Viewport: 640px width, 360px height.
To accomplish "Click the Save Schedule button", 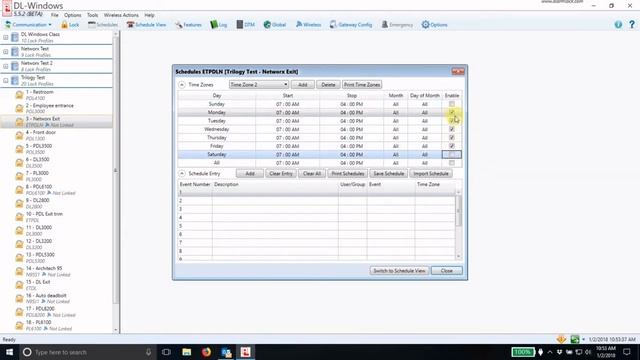I will click(389, 173).
